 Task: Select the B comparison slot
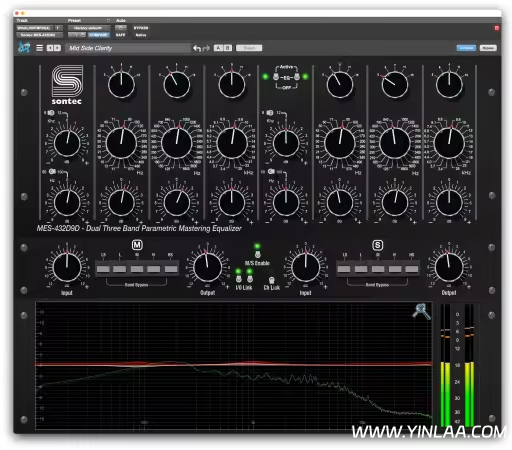228,48
